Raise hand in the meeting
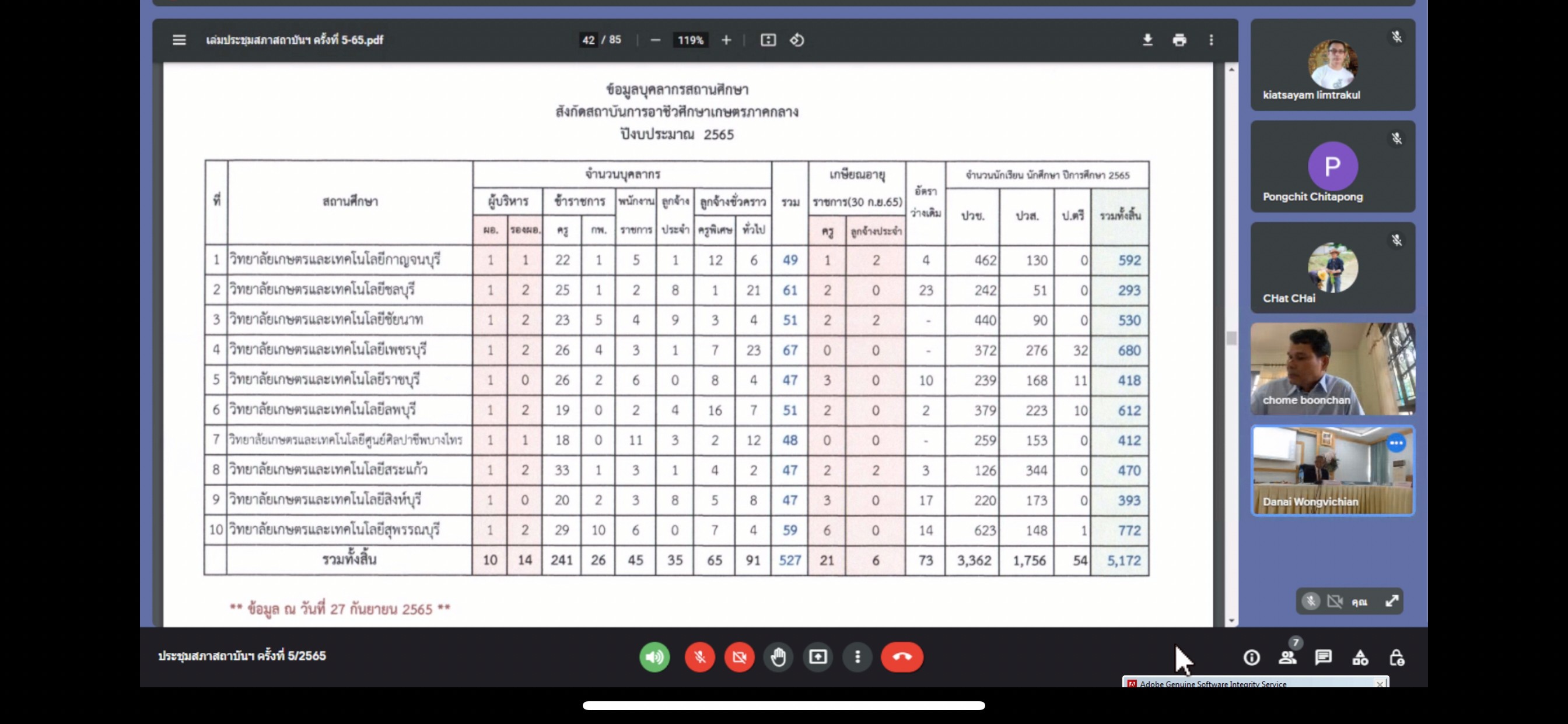1568x724 pixels. coord(779,657)
